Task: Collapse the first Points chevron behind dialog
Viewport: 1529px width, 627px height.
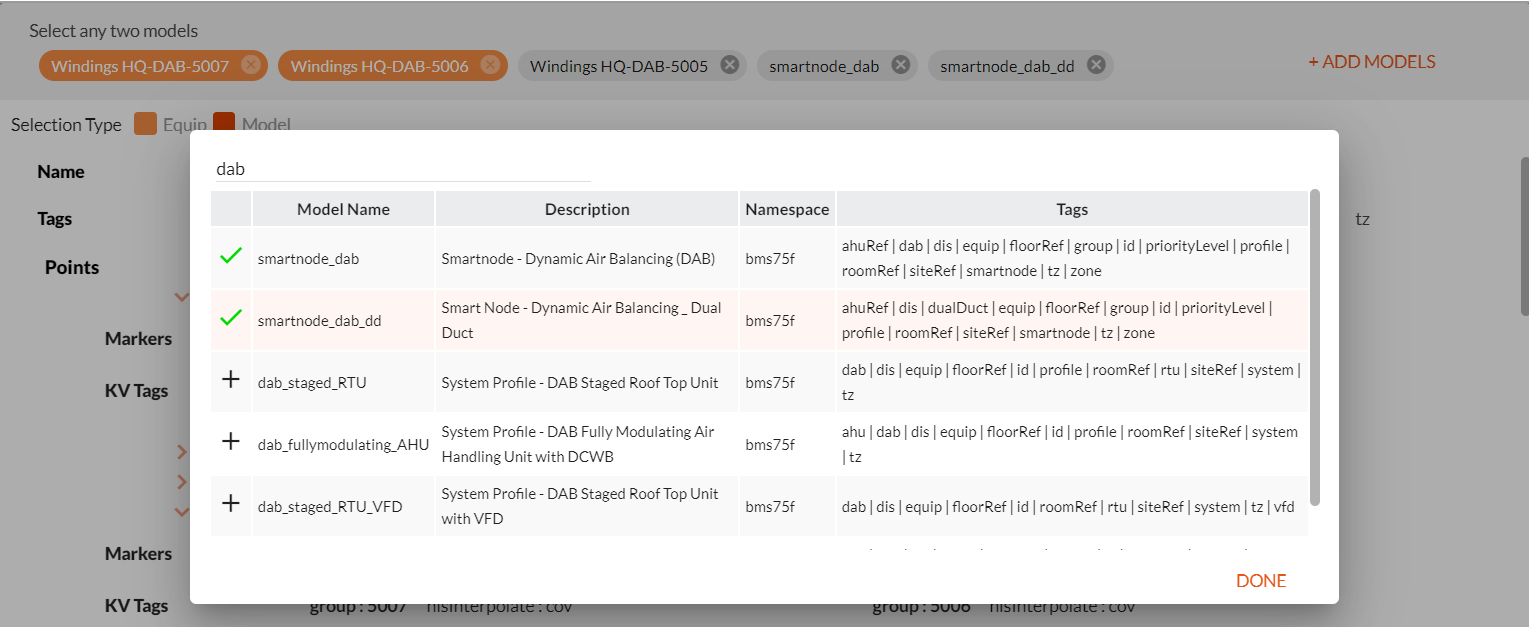Action: point(181,297)
